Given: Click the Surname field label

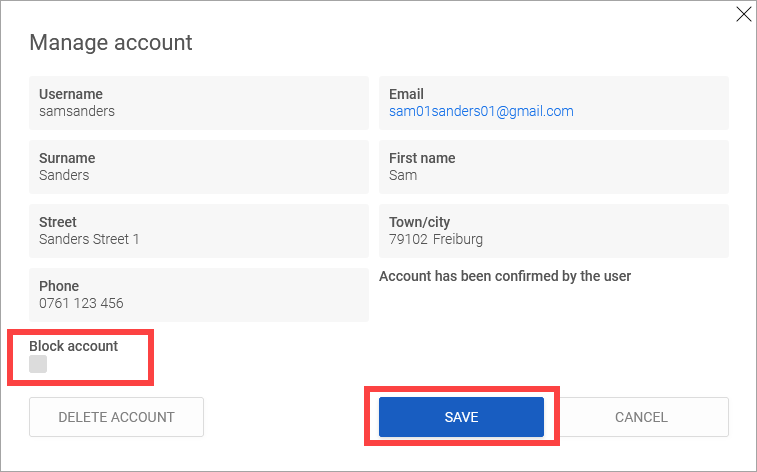Looking at the screenshot, I should (x=67, y=158).
